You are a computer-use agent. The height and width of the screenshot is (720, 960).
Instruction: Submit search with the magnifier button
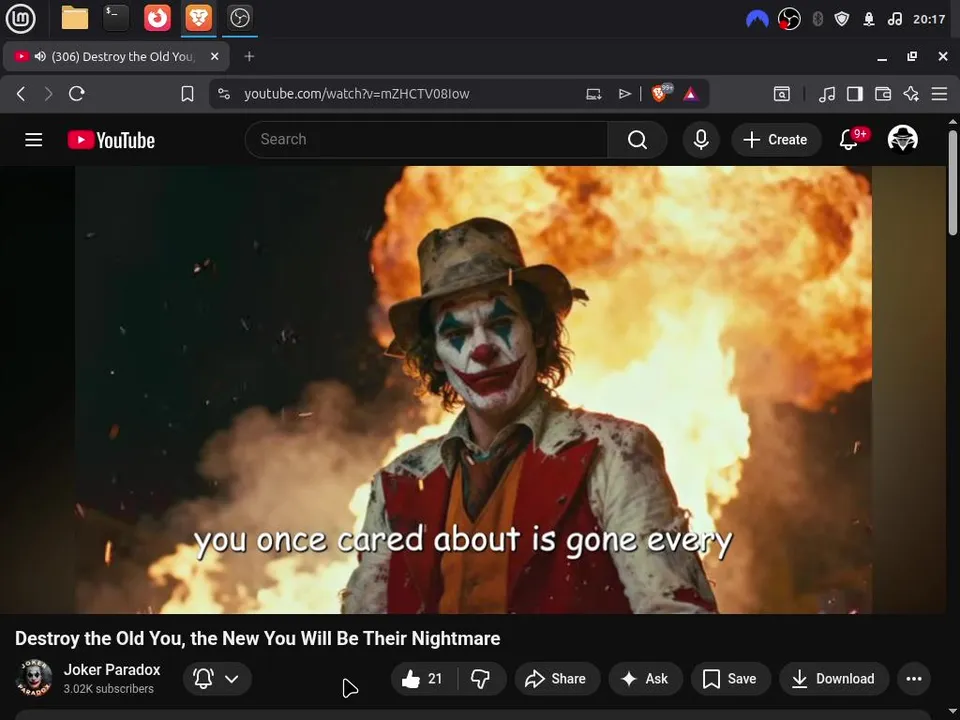point(637,140)
